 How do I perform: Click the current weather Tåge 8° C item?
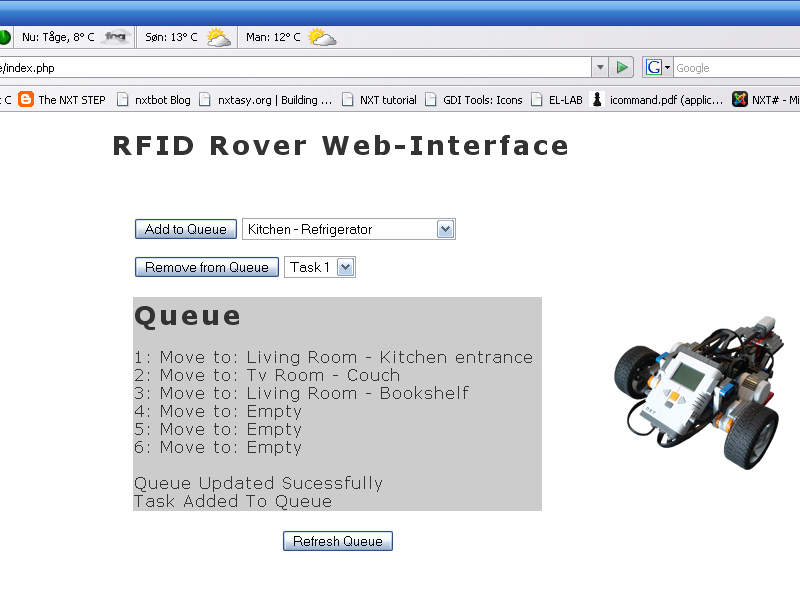(x=76, y=37)
